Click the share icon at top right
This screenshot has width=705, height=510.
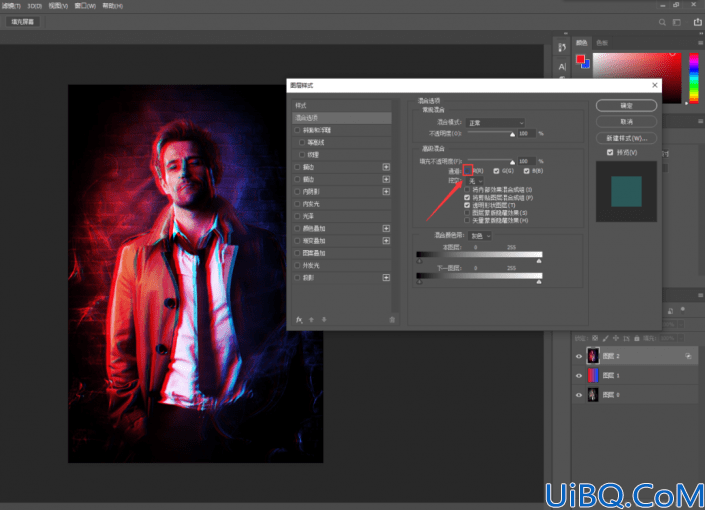click(698, 22)
